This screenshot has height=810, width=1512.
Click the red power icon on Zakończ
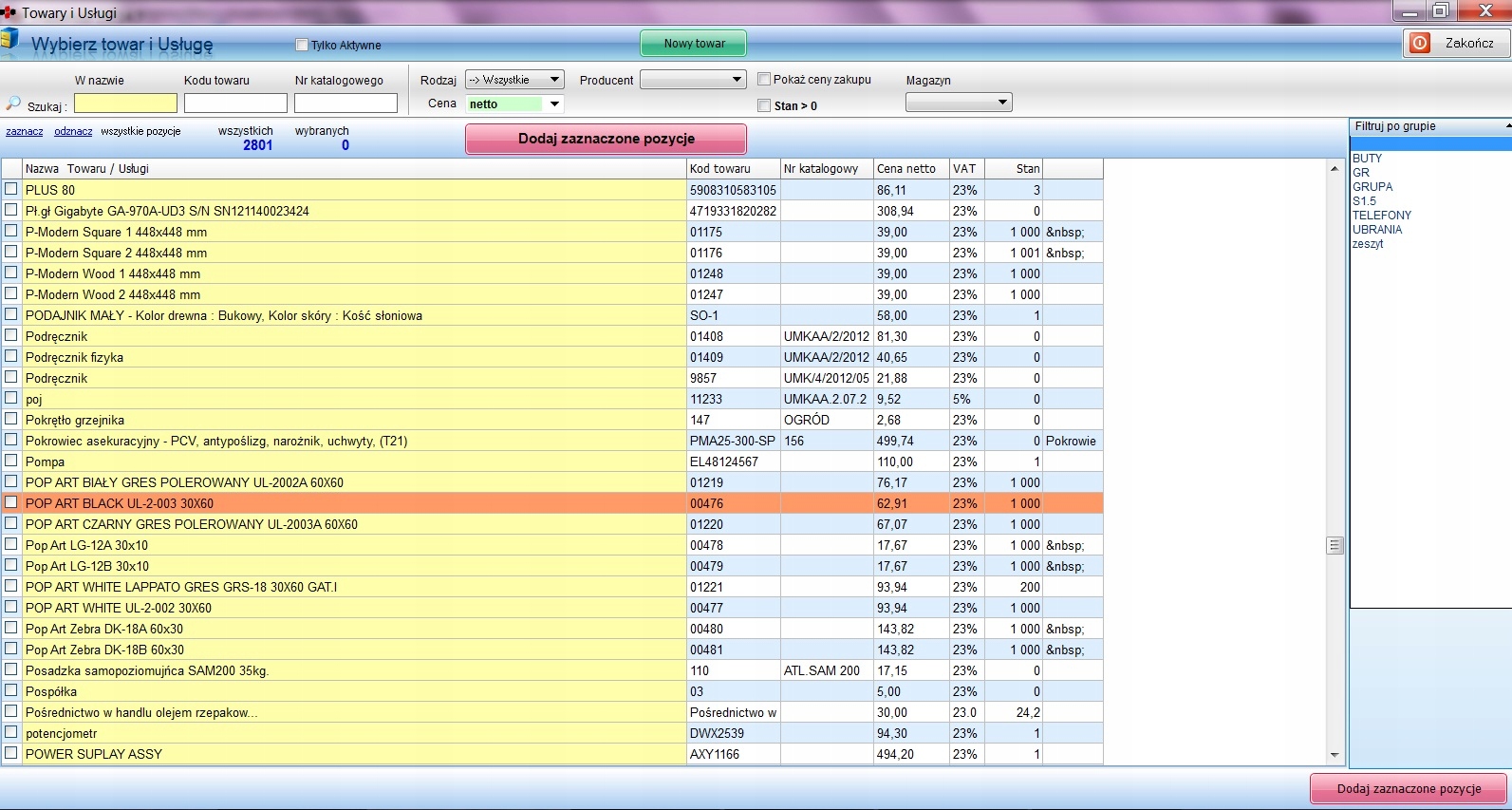[1420, 43]
